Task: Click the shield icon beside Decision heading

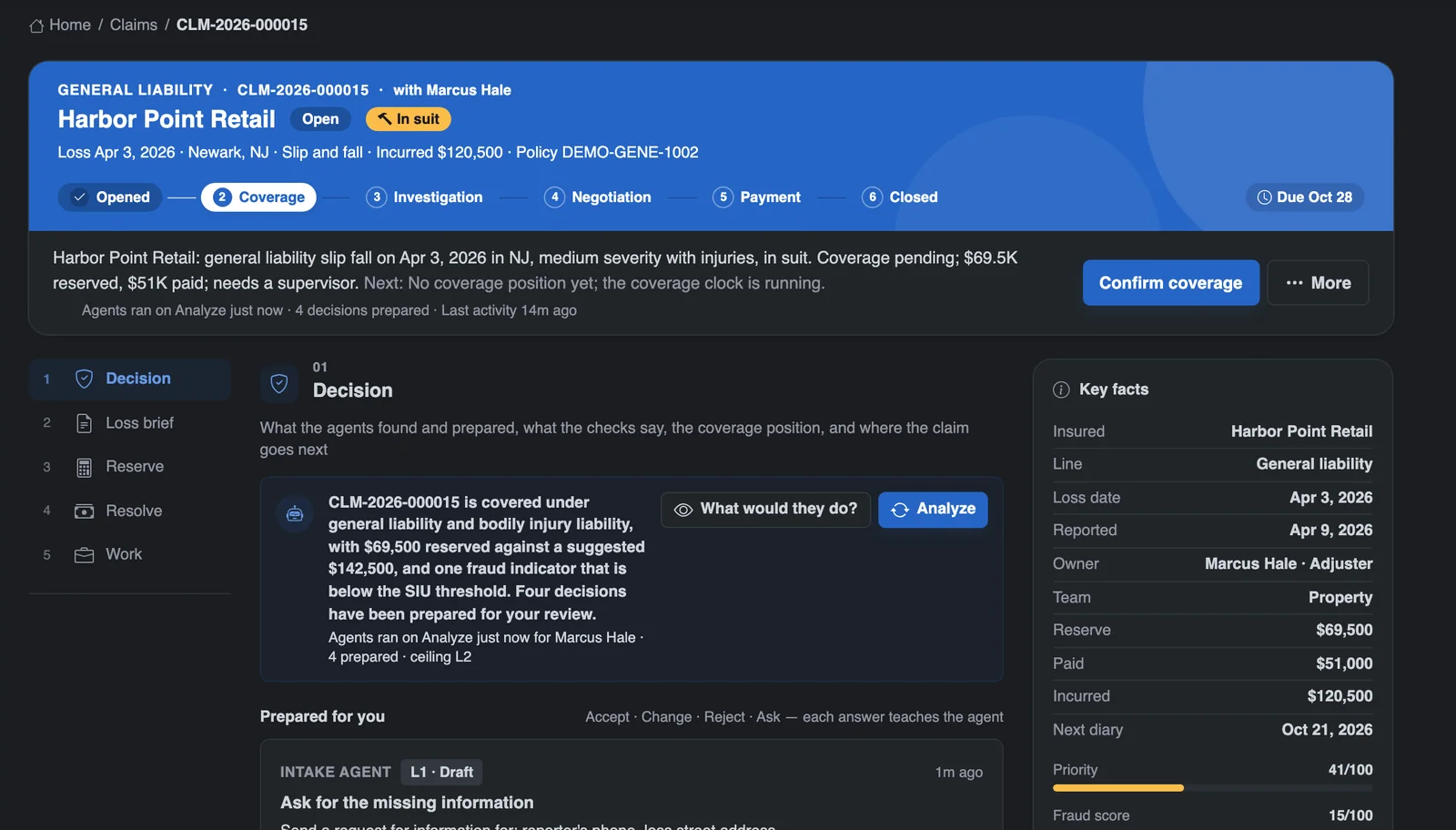Action: [x=279, y=384]
